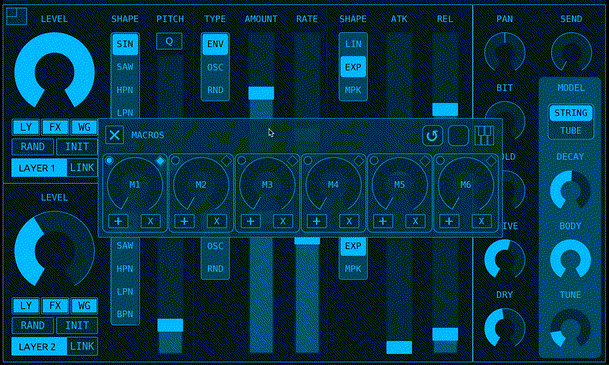Click the PAN knob
The image size is (609, 365).
(505, 52)
